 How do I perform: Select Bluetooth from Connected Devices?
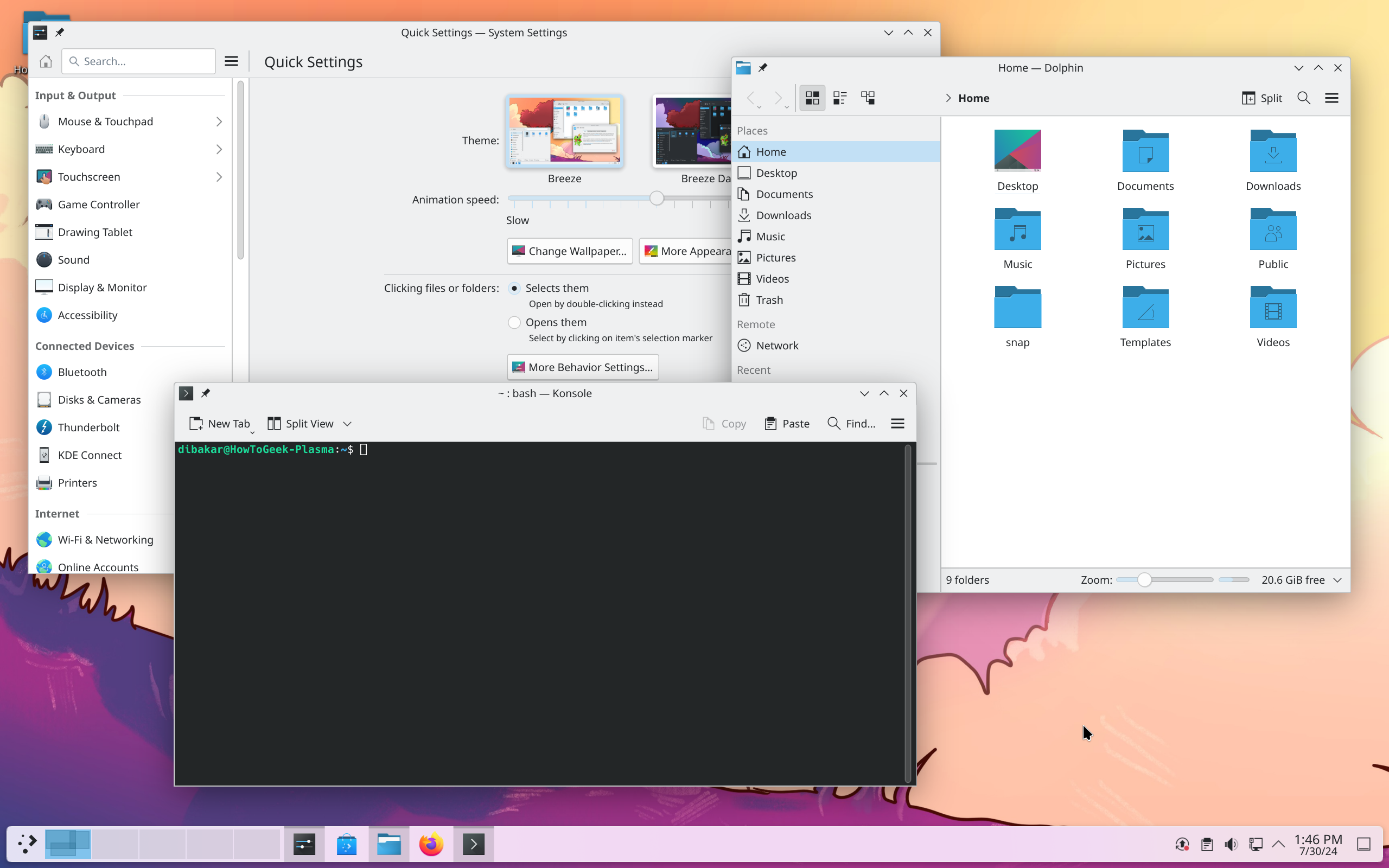click(x=82, y=372)
